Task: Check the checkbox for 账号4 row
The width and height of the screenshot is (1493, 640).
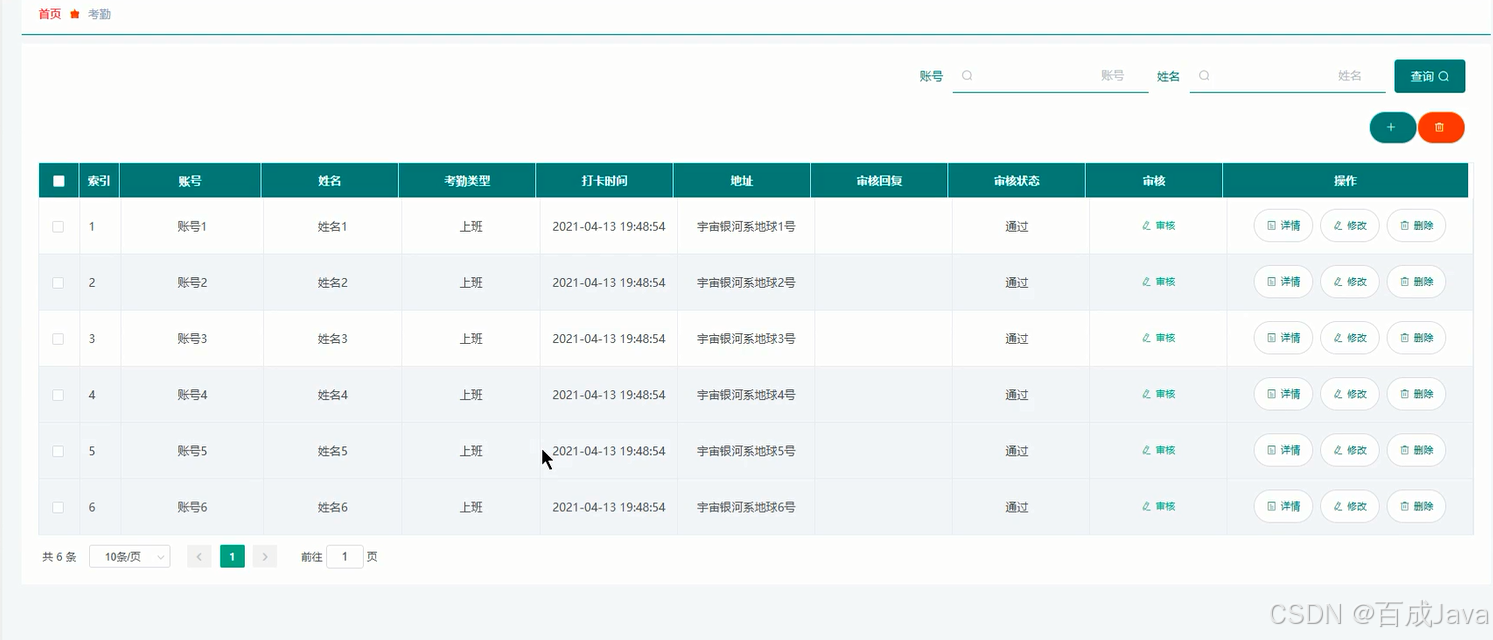Action: click(x=58, y=394)
